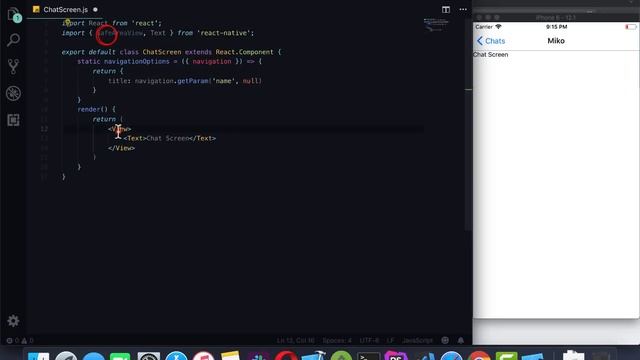Viewport: 640px width, 360px height.
Task: Click 9:15 PM in simulator status bar
Action: tap(556, 27)
